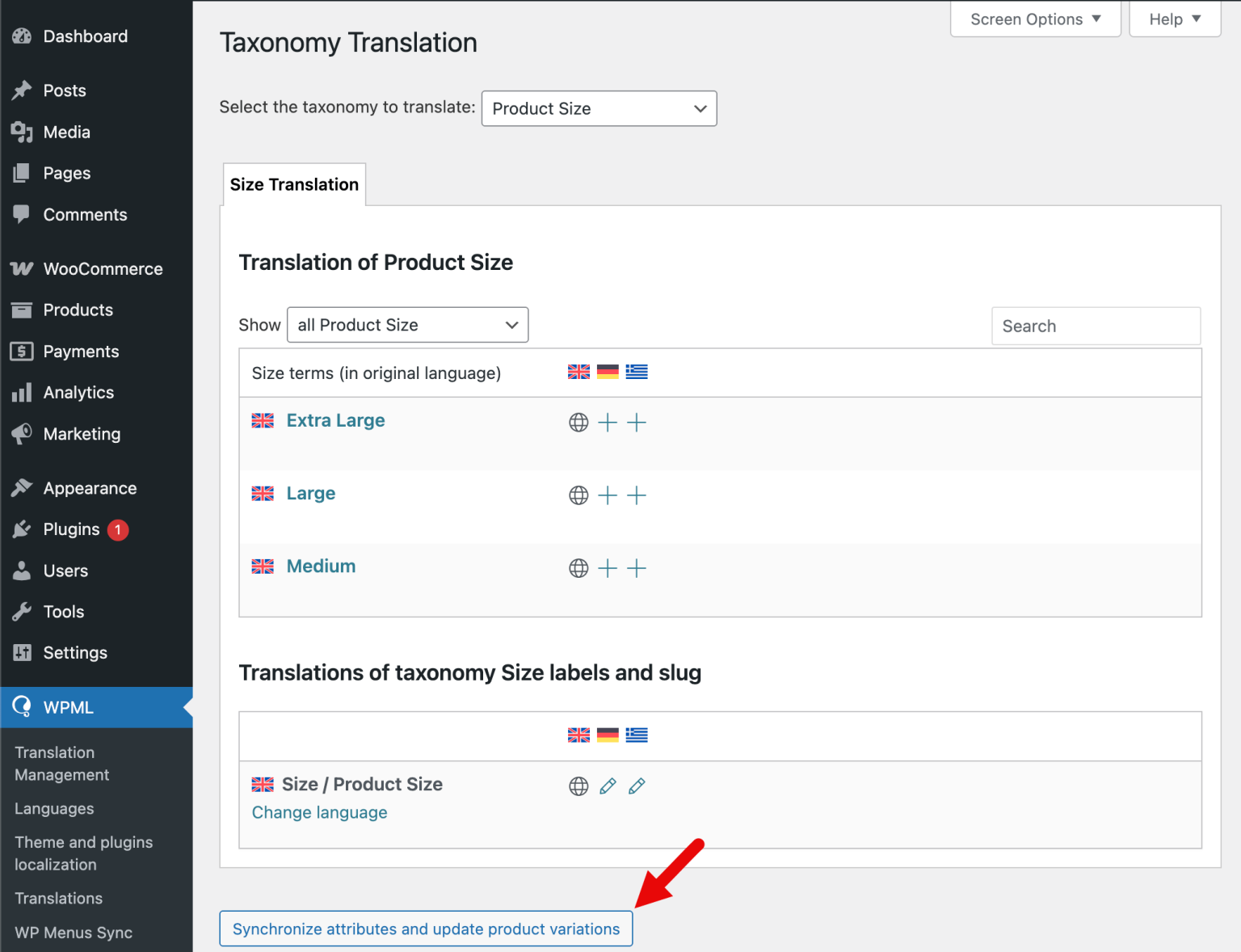Click Synchronize attributes and update product variations
This screenshot has height=952, width=1241.
click(x=426, y=929)
